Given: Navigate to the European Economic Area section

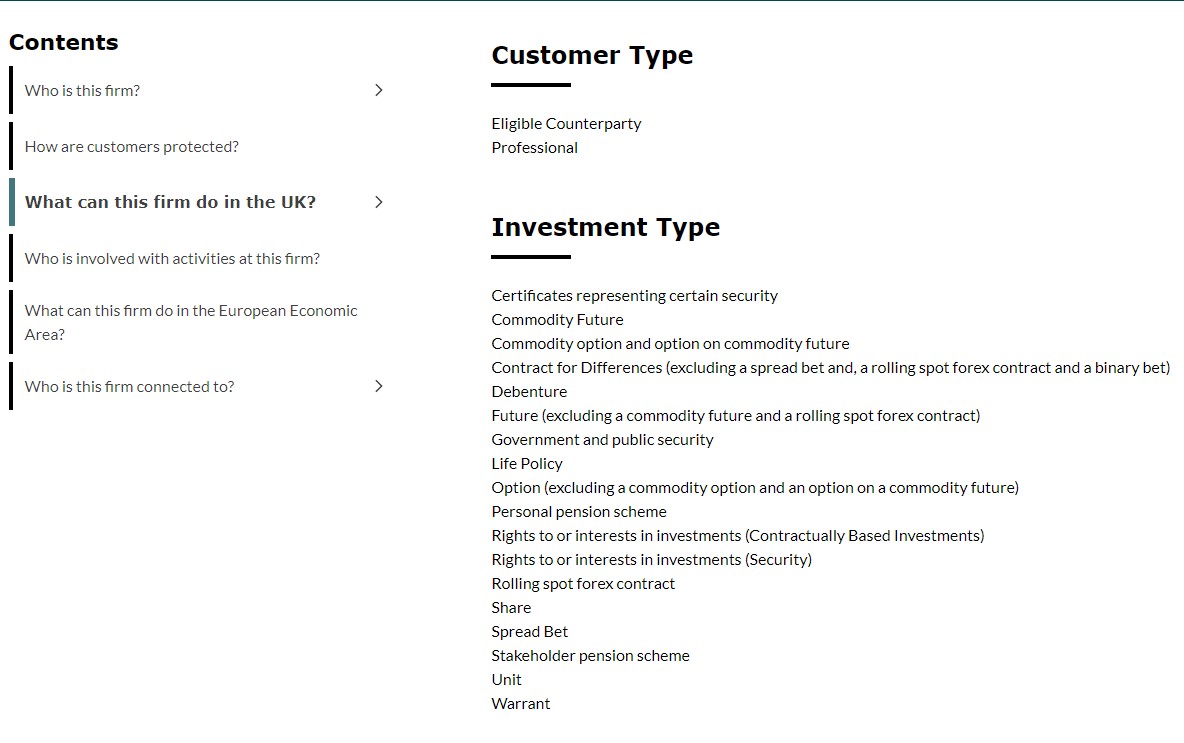Looking at the screenshot, I should 190,322.
